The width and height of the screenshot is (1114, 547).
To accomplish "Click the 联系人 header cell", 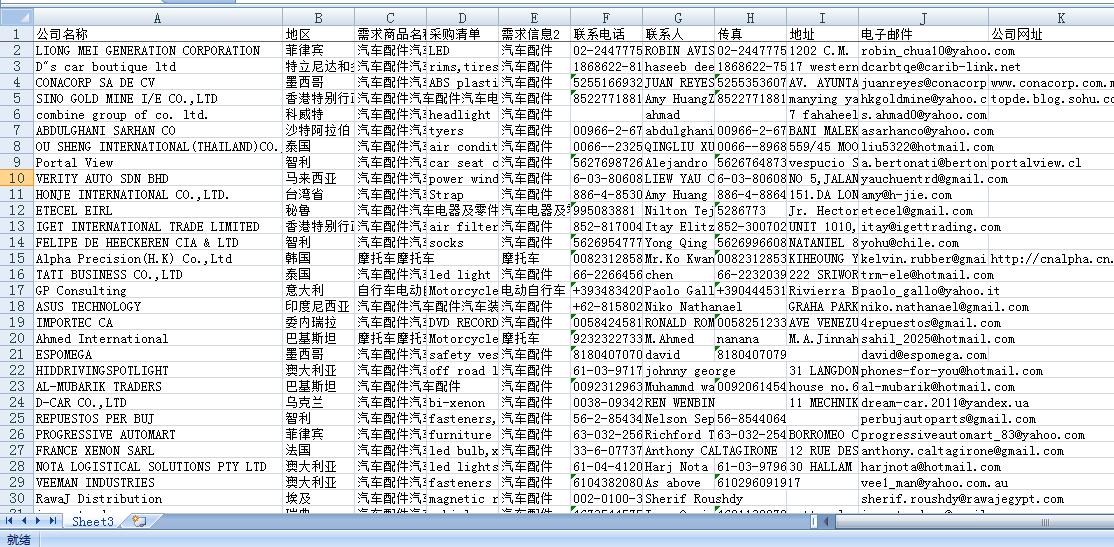I will coord(678,34).
